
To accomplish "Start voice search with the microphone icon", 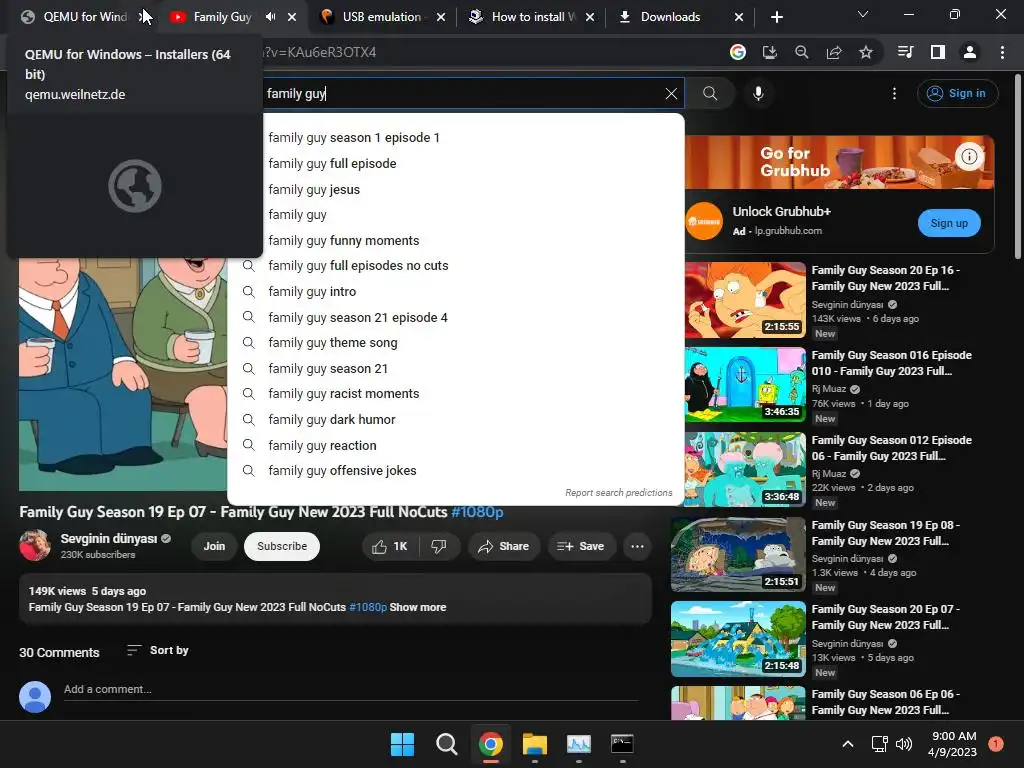I will 758,93.
